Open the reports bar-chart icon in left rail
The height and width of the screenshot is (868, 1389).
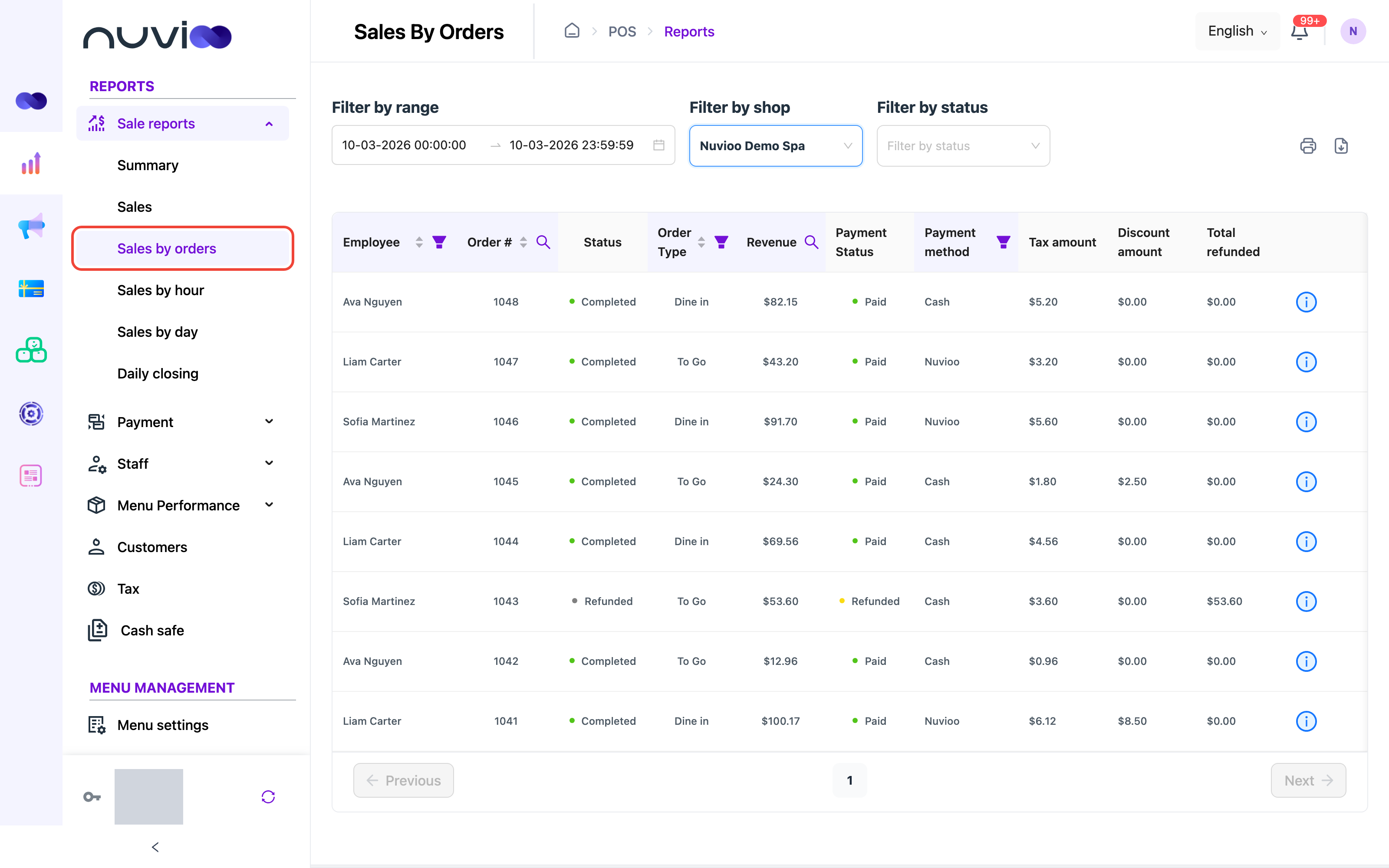click(x=31, y=163)
